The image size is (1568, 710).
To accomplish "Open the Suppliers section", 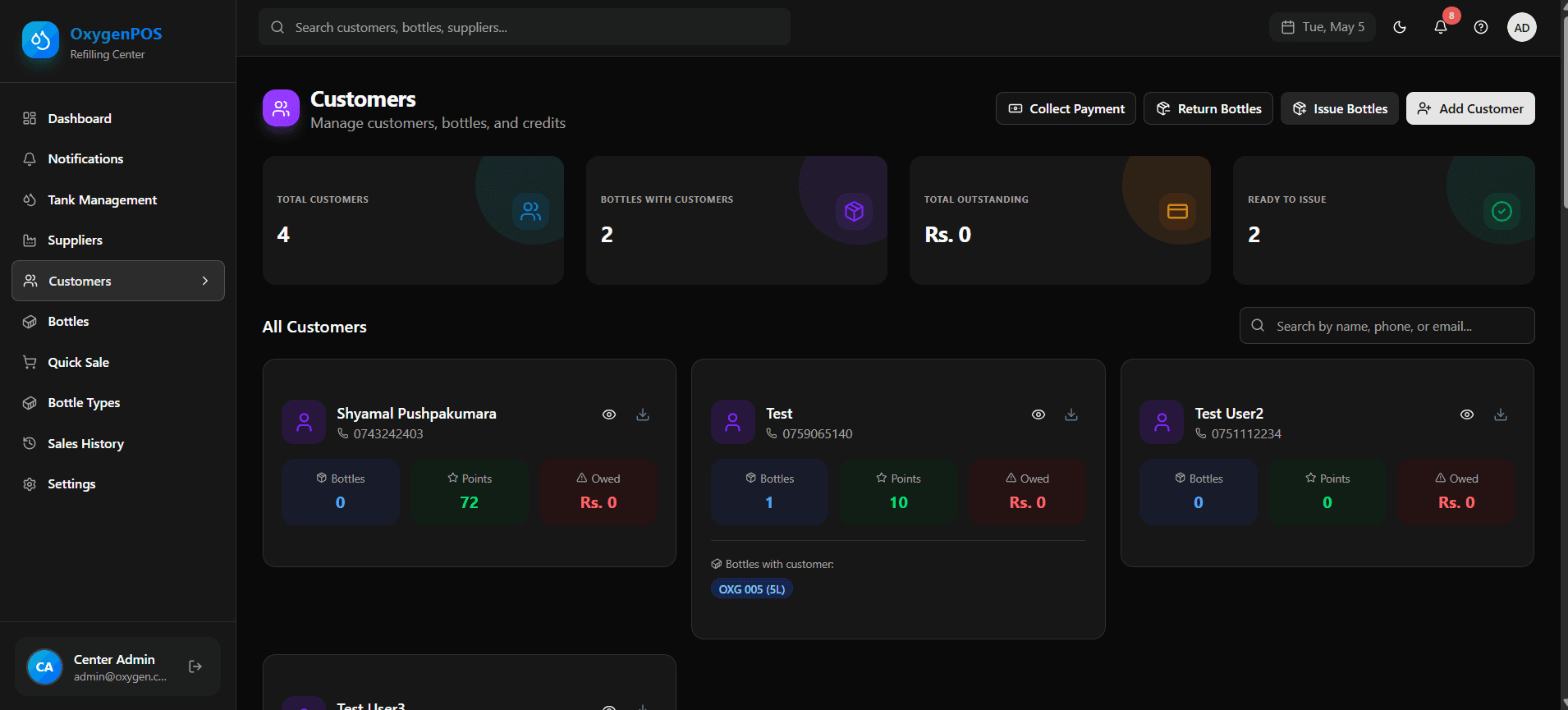I will point(118,240).
